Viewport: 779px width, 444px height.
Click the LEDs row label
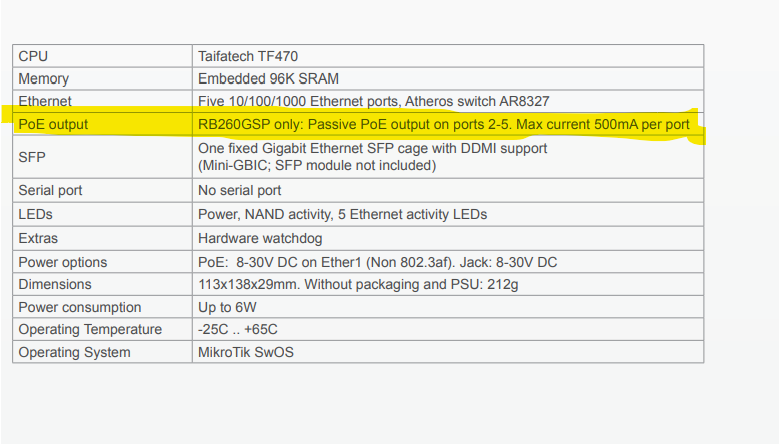37,214
